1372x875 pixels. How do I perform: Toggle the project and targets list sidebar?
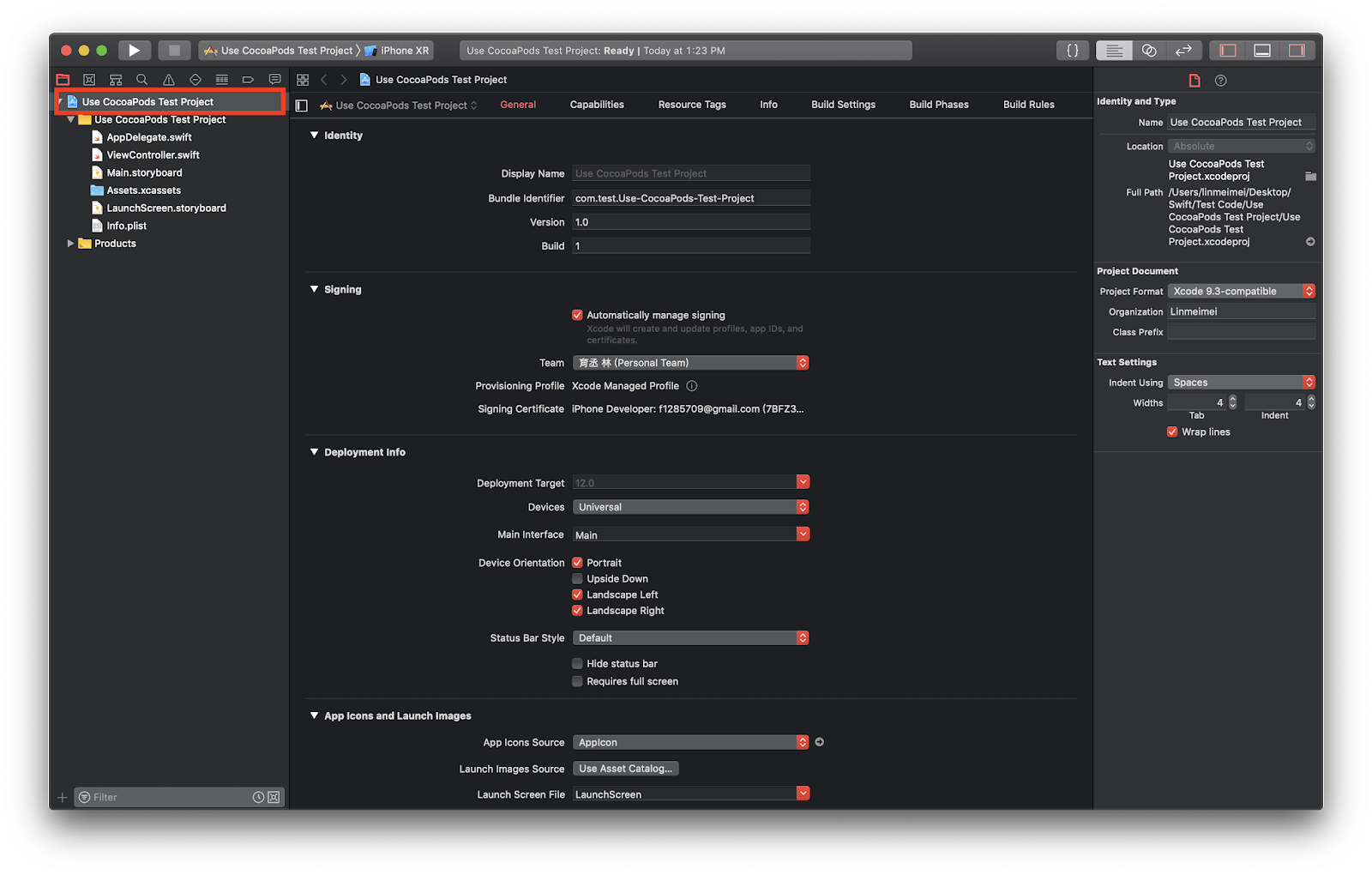point(301,106)
